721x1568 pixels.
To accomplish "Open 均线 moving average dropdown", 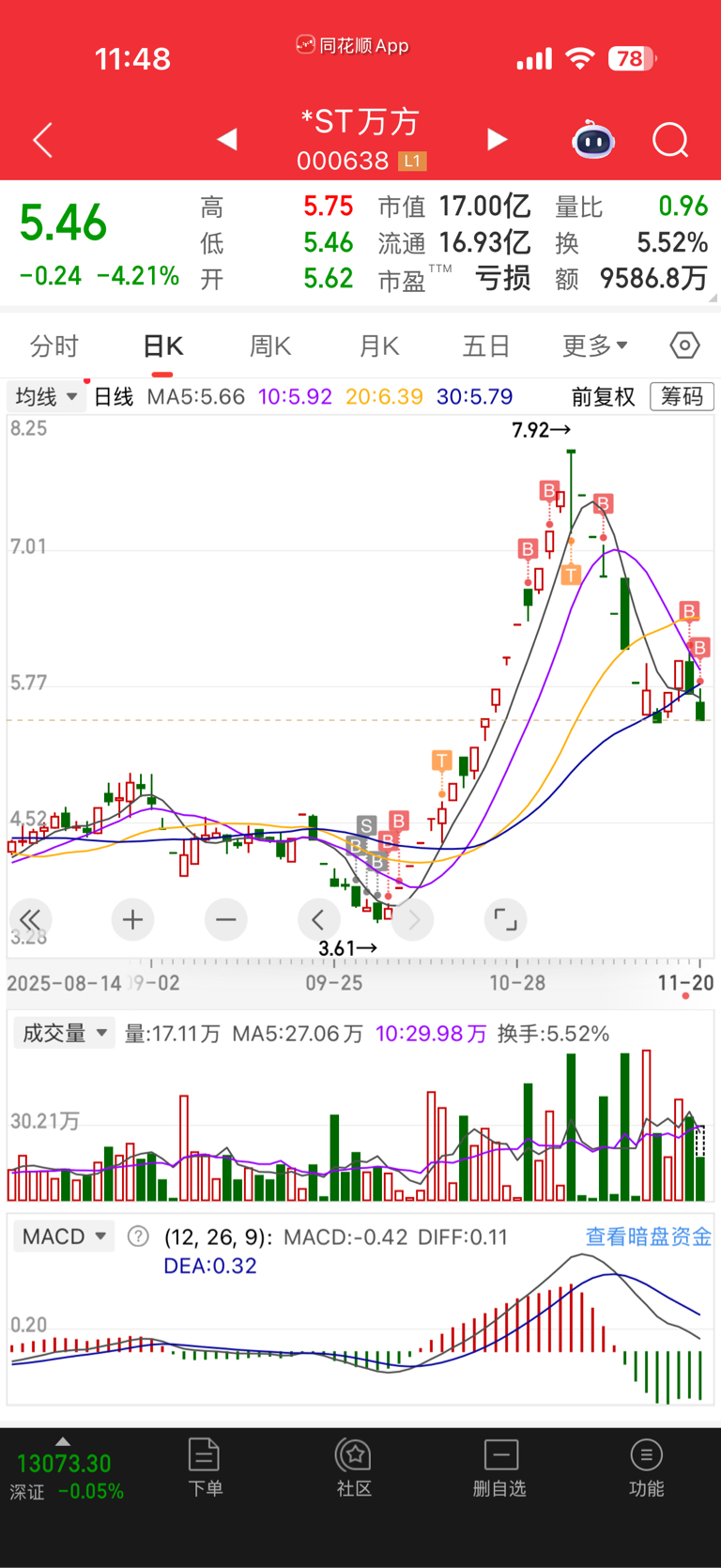I will [45, 396].
